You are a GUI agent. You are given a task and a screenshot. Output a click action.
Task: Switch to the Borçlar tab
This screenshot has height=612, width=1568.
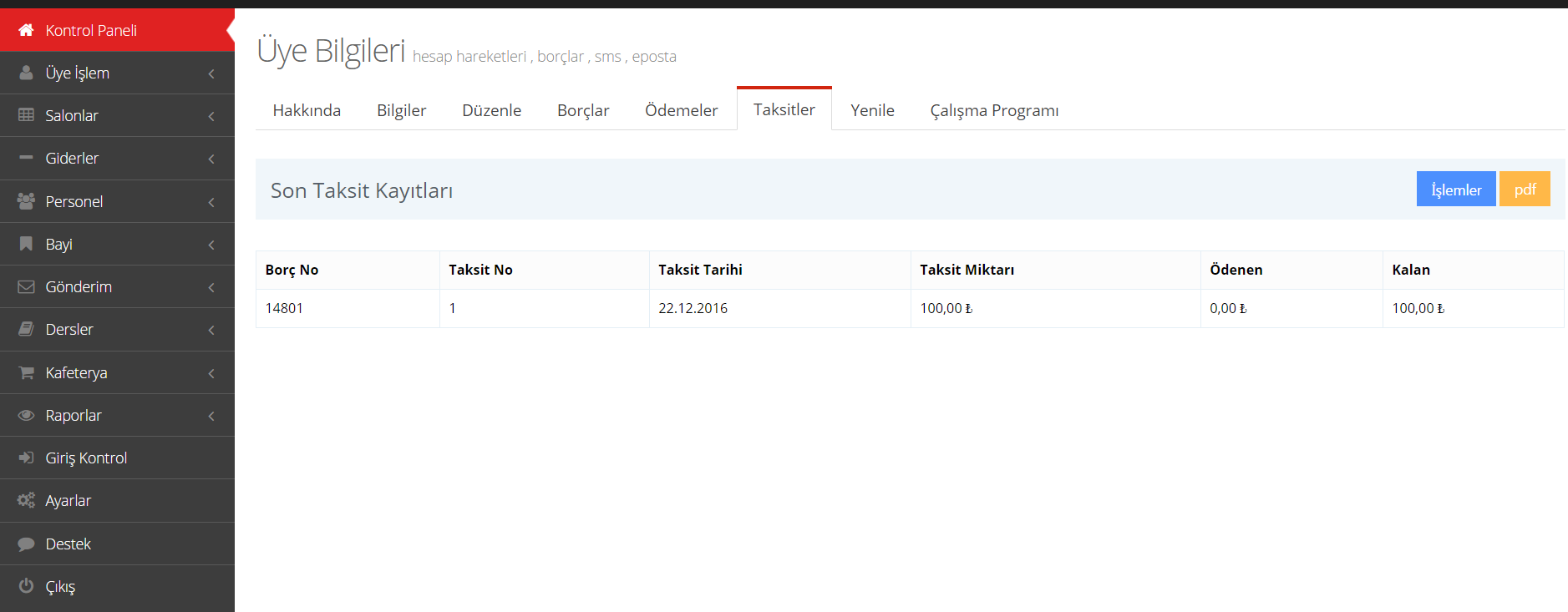[583, 110]
